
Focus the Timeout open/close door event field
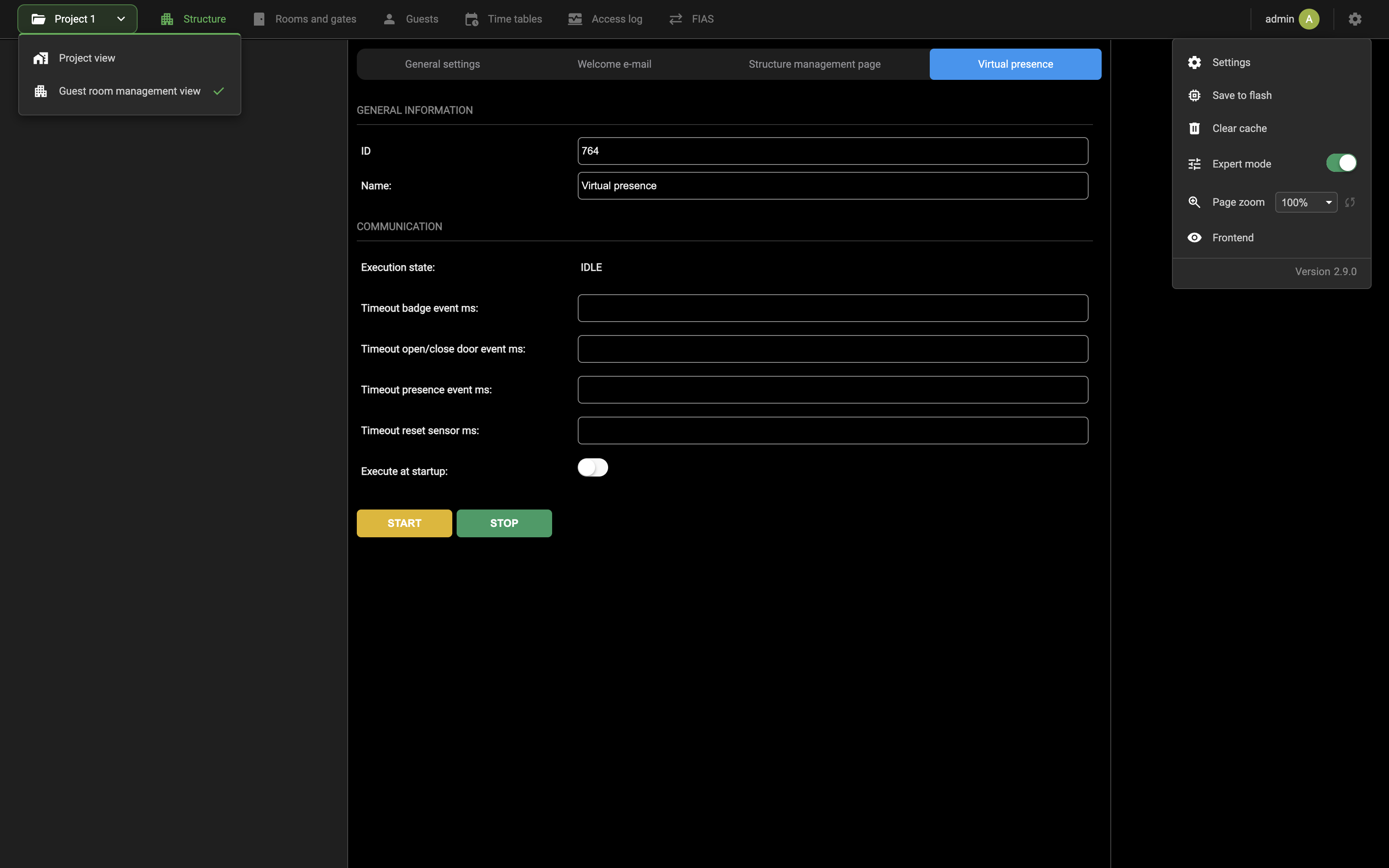[832, 349]
